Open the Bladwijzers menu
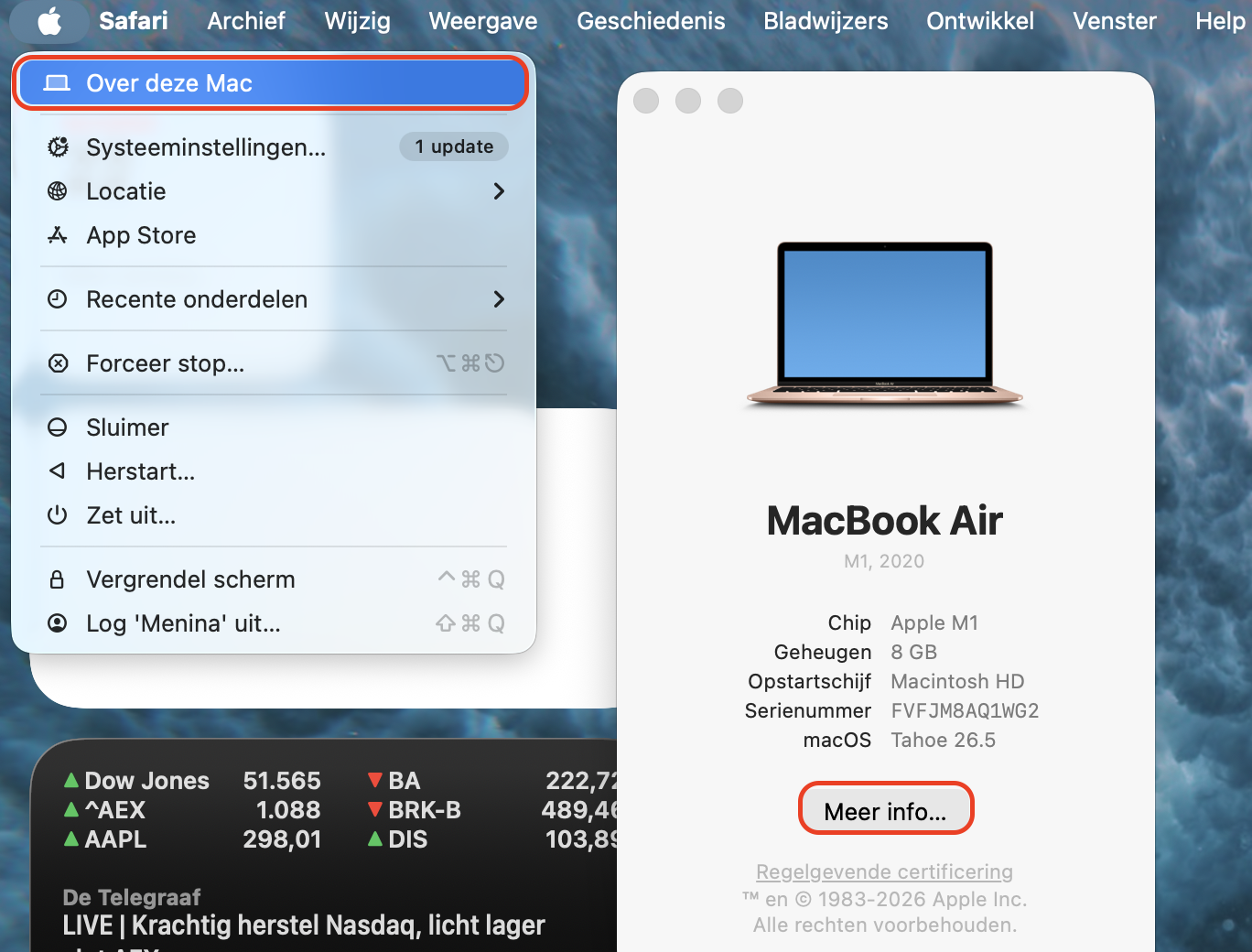 [826, 20]
